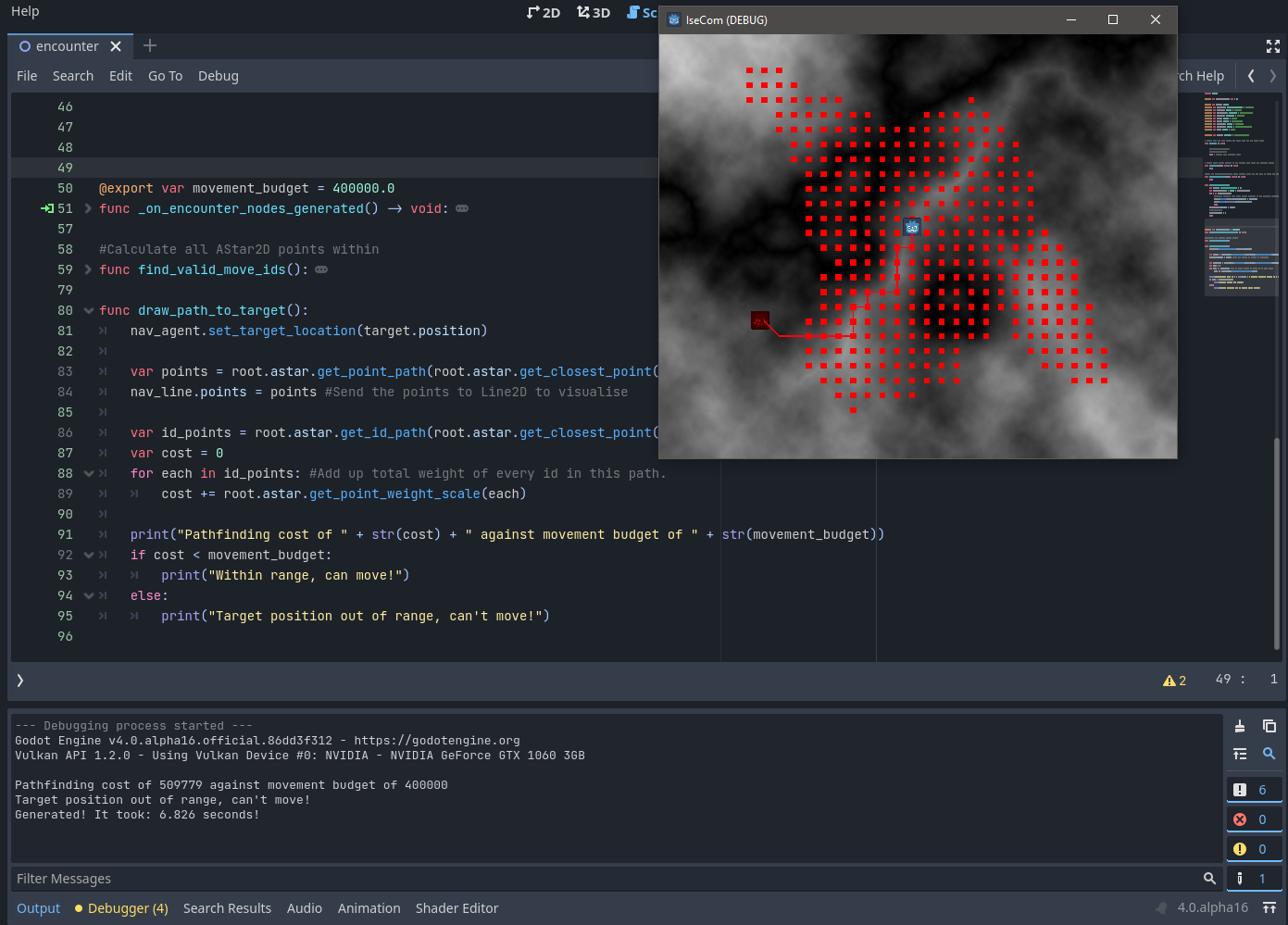This screenshot has width=1288, height=925.
Task: Toggle warning messages filter in output
Action: 1255,849
